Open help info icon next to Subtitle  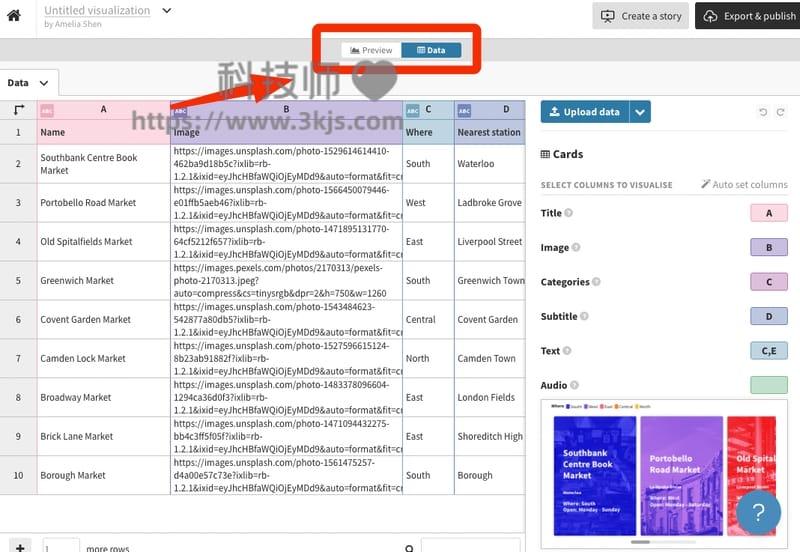[584, 316]
